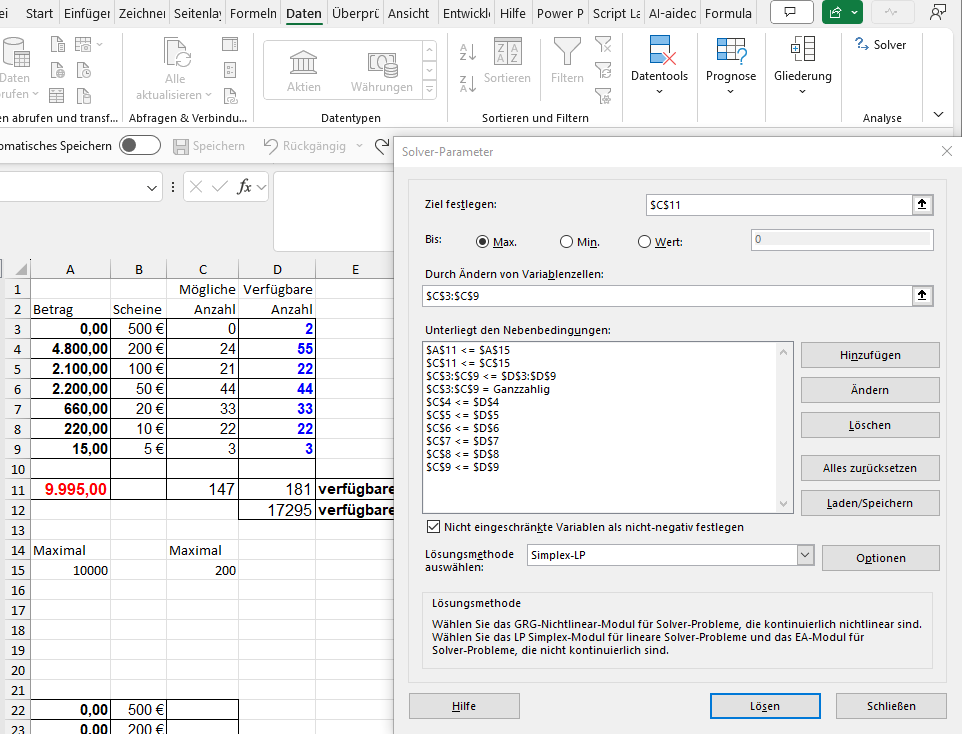
Task: Open the Rückgängig history dropdown arrow
Action: coord(360,146)
